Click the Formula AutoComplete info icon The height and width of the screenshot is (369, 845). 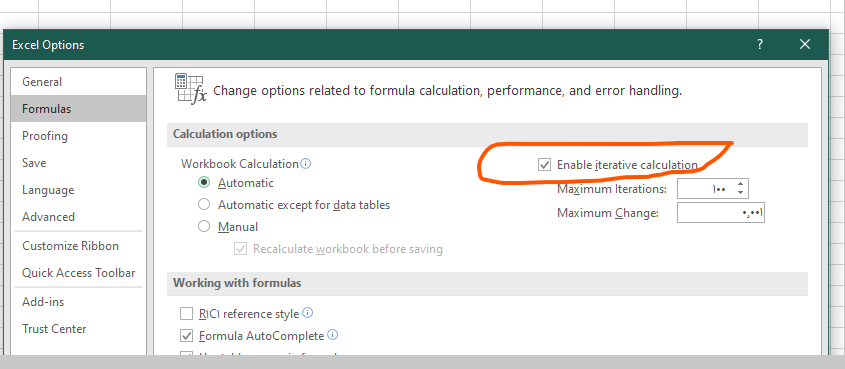(x=333, y=335)
